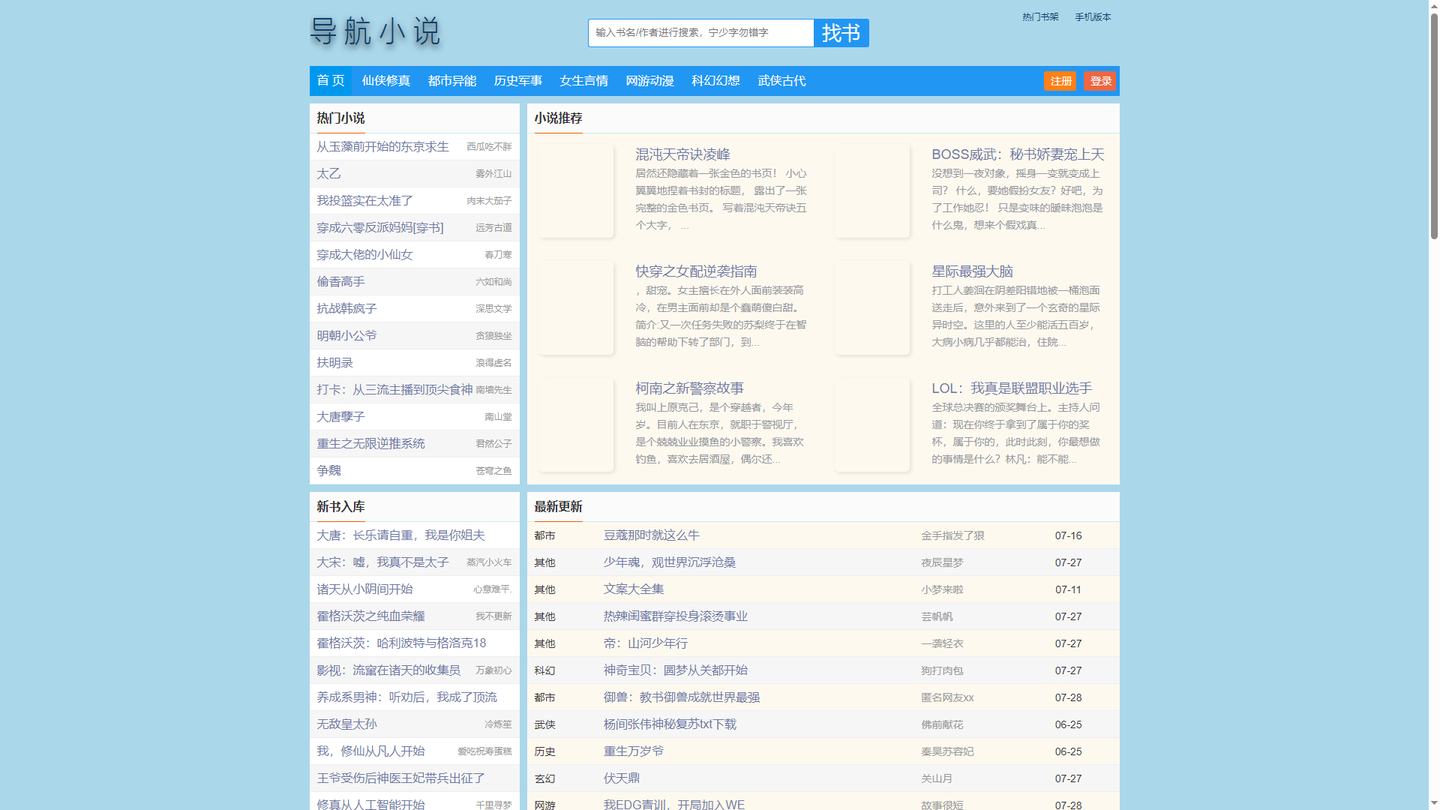The image size is (1440, 810).
Task: Open latest update 神奇宝贝：圆梦从关都开始
Action: pos(676,671)
